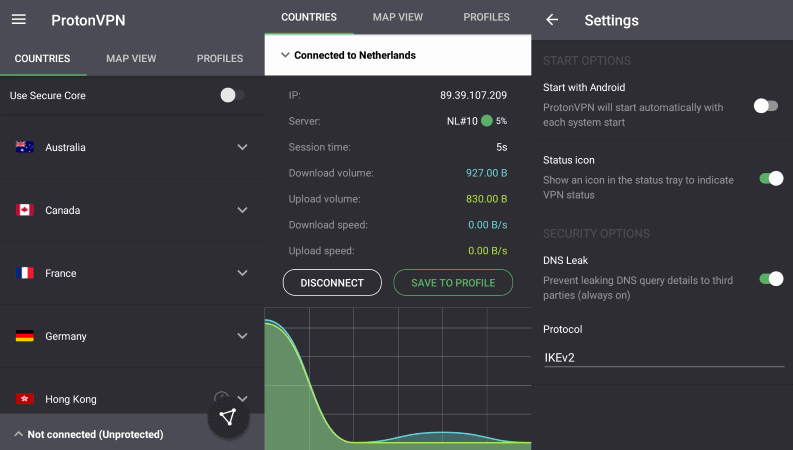Image resolution: width=793 pixels, height=450 pixels.
Task: Switch to Map View tab in middle screen
Action: [x=398, y=17]
